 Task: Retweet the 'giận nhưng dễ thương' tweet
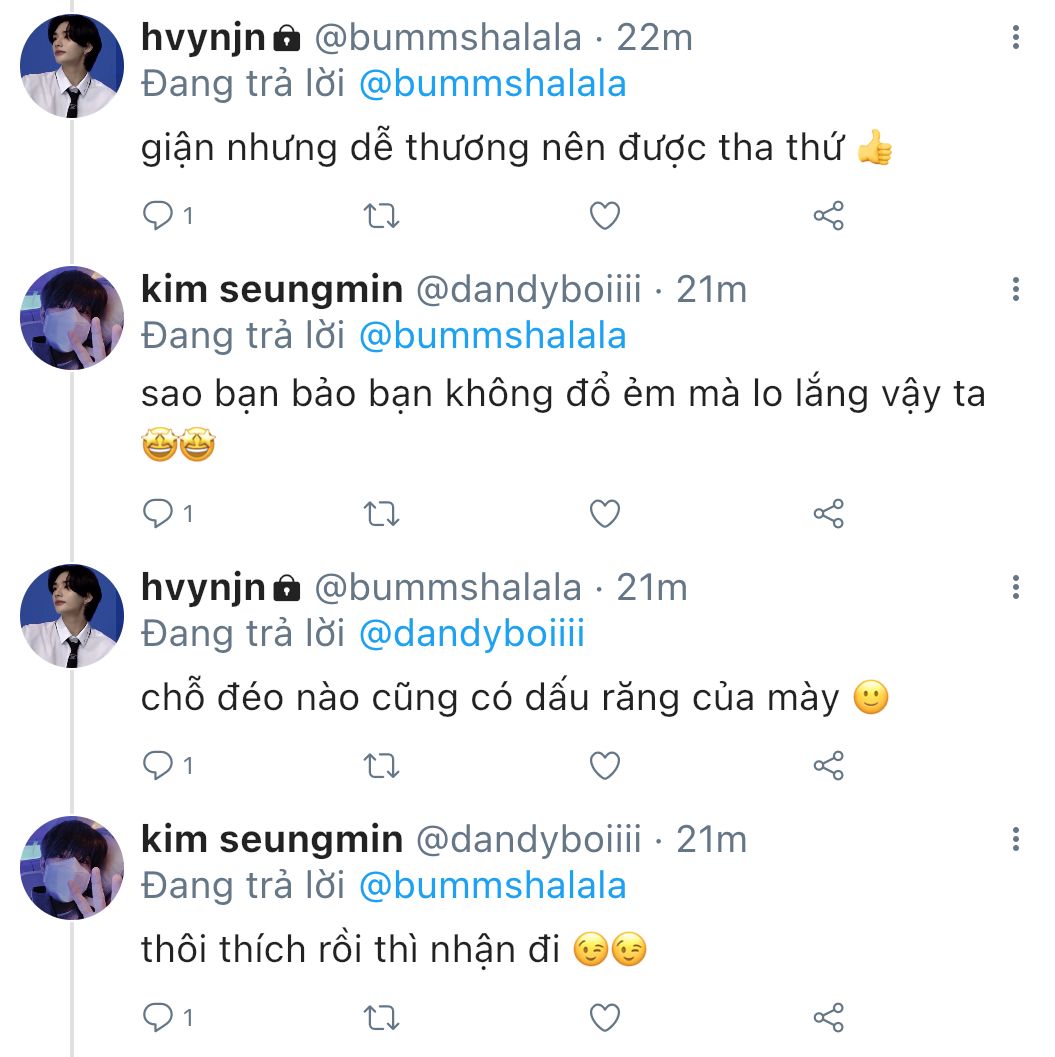[382, 215]
